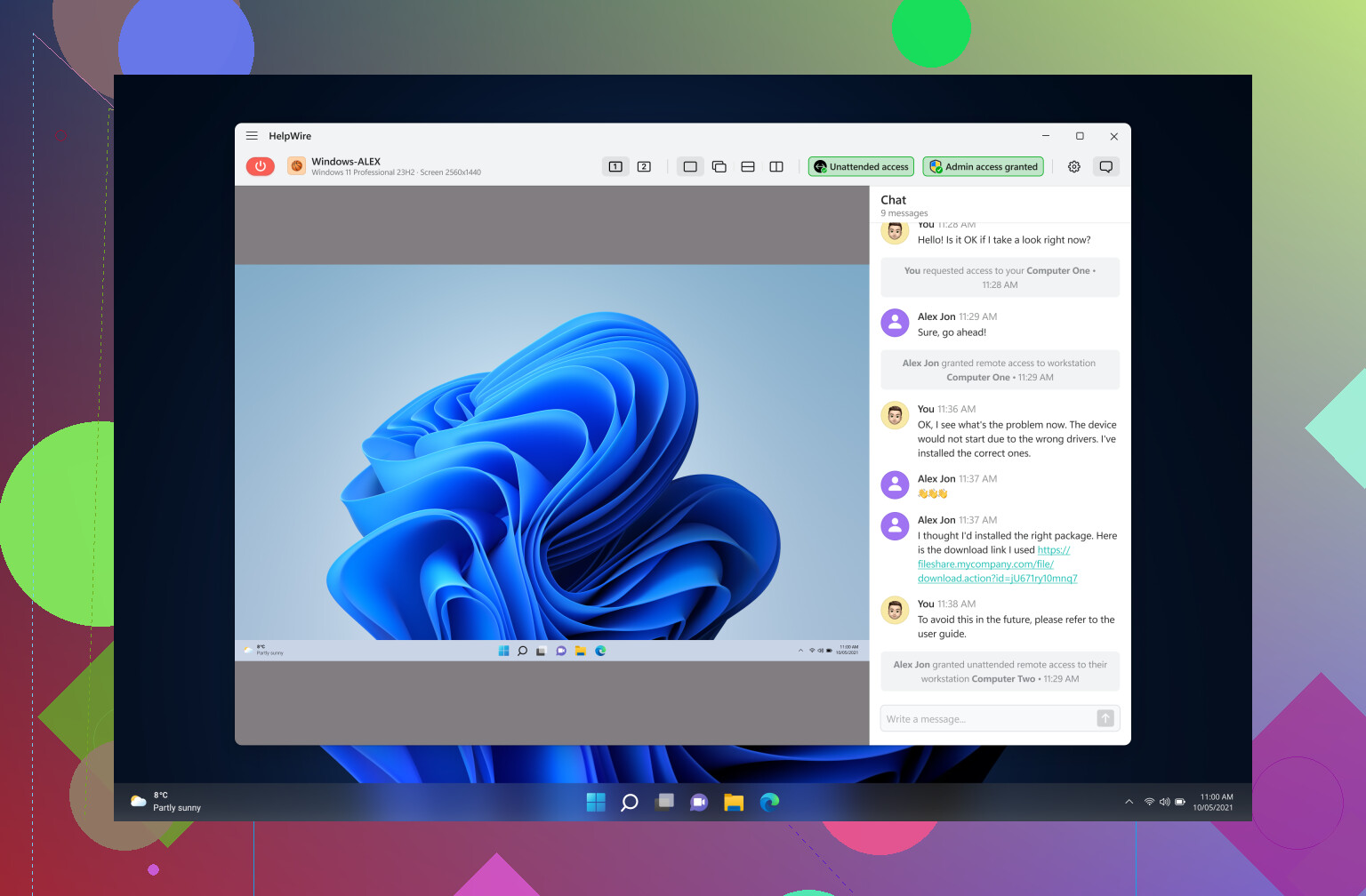
Task: Click the remote desktop's Start button
Action: 503,651
